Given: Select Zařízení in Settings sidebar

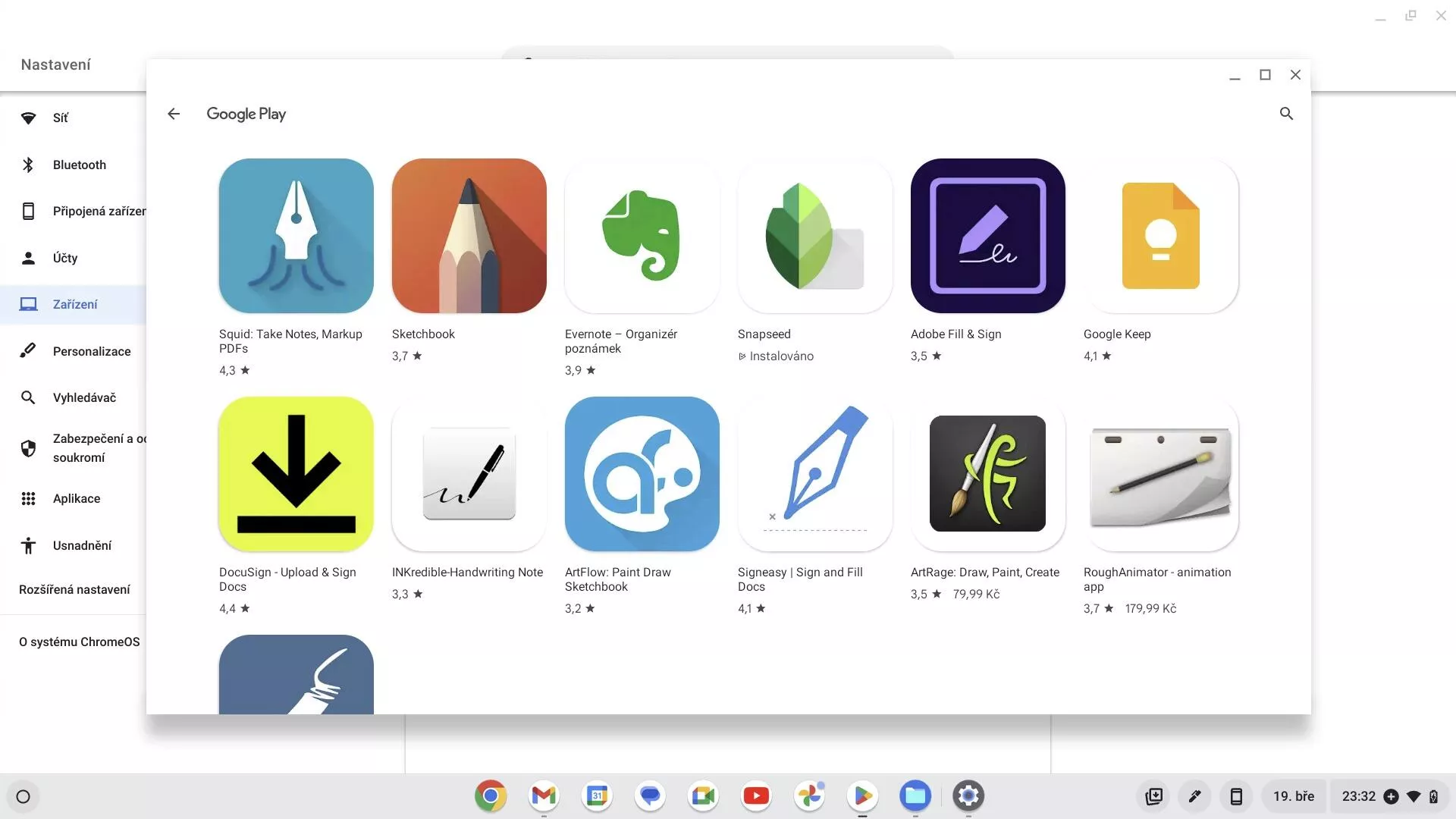Looking at the screenshot, I should click(74, 305).
